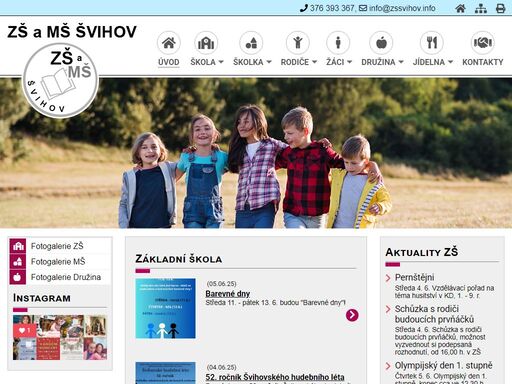The width and height of the screenshot is (512, 384).
Task: Expand the Školka dropdown arrow
Action: click(269, 62)
